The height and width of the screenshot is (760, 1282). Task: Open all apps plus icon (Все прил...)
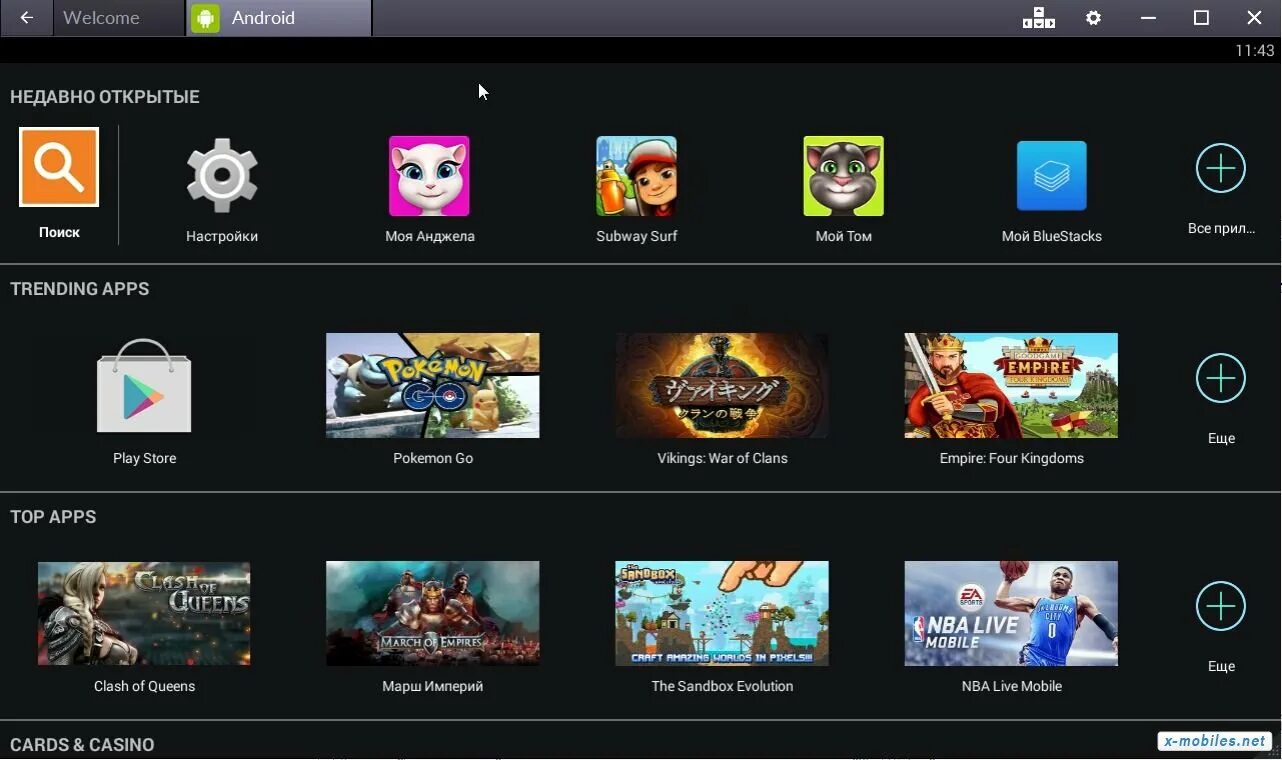coord(1221,168)
